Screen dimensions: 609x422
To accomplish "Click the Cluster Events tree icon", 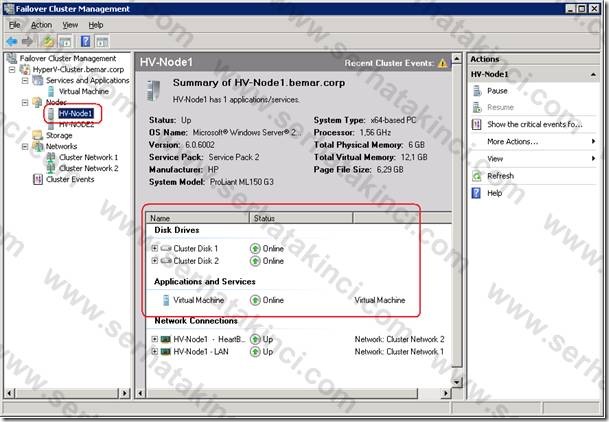I will pos(38,179).
